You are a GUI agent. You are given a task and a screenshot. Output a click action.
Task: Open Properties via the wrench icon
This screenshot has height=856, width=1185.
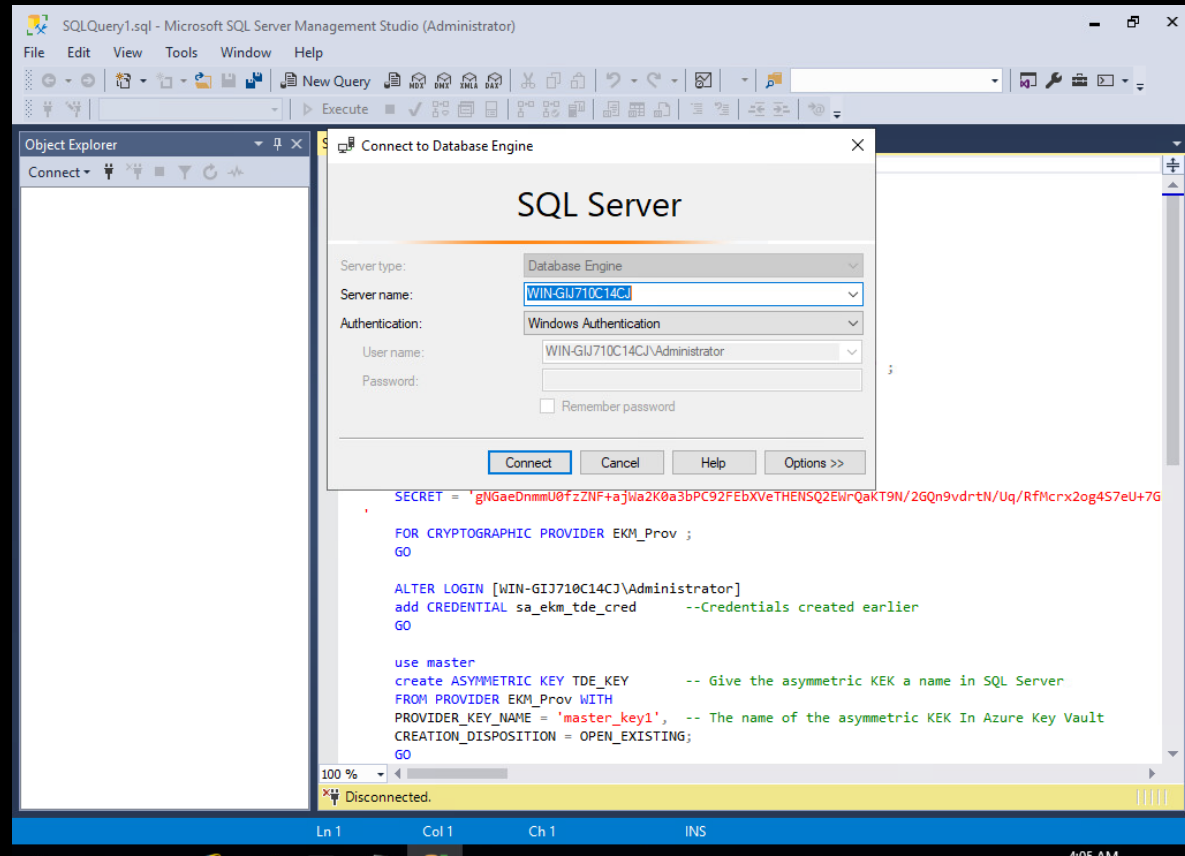1054,81
